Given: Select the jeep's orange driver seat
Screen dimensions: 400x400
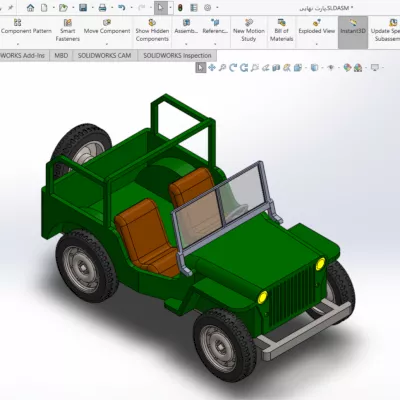Looking at the screenshot, I should click(146, 237).
